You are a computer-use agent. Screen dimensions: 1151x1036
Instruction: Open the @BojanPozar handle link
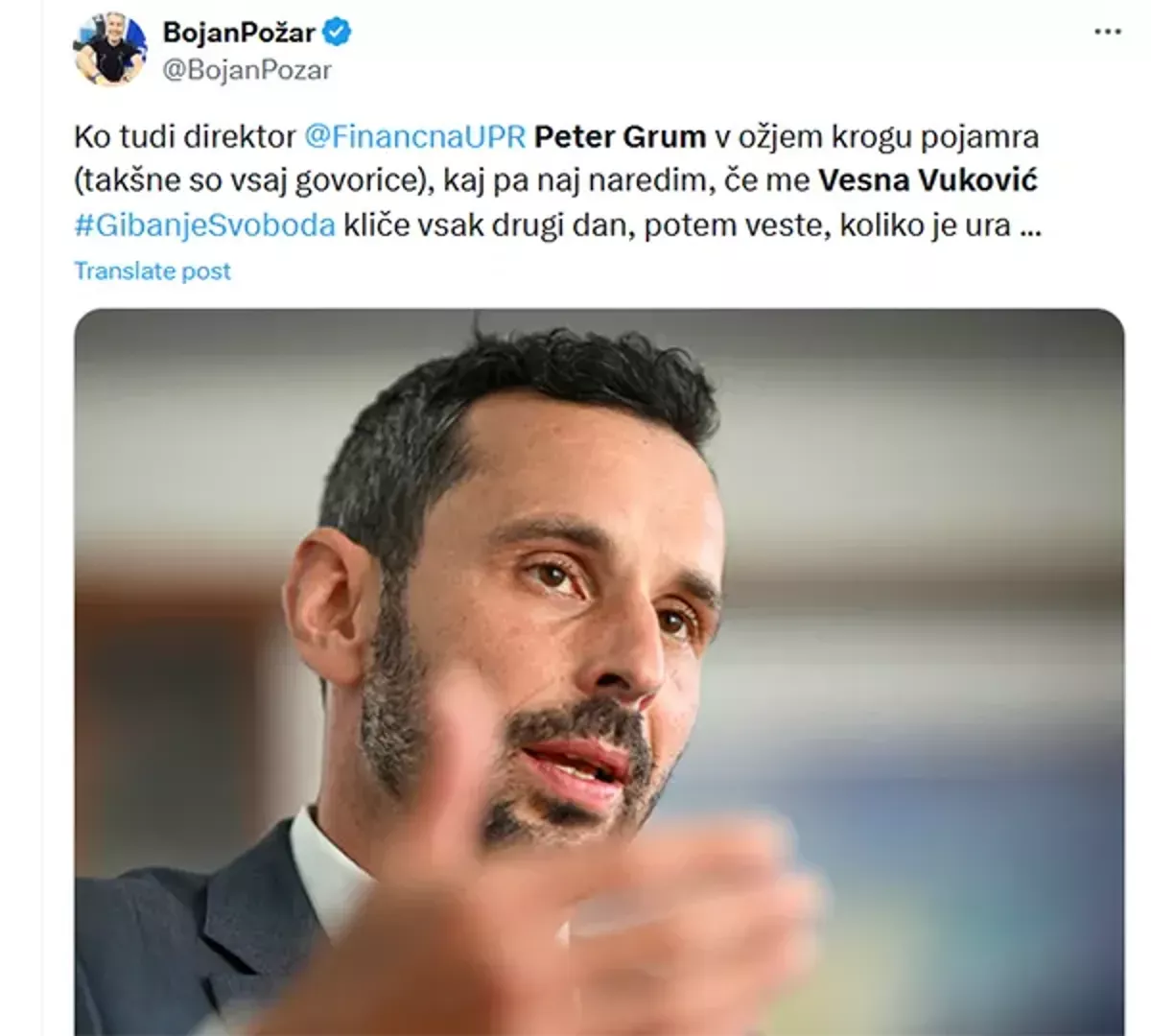click(247, 70)
